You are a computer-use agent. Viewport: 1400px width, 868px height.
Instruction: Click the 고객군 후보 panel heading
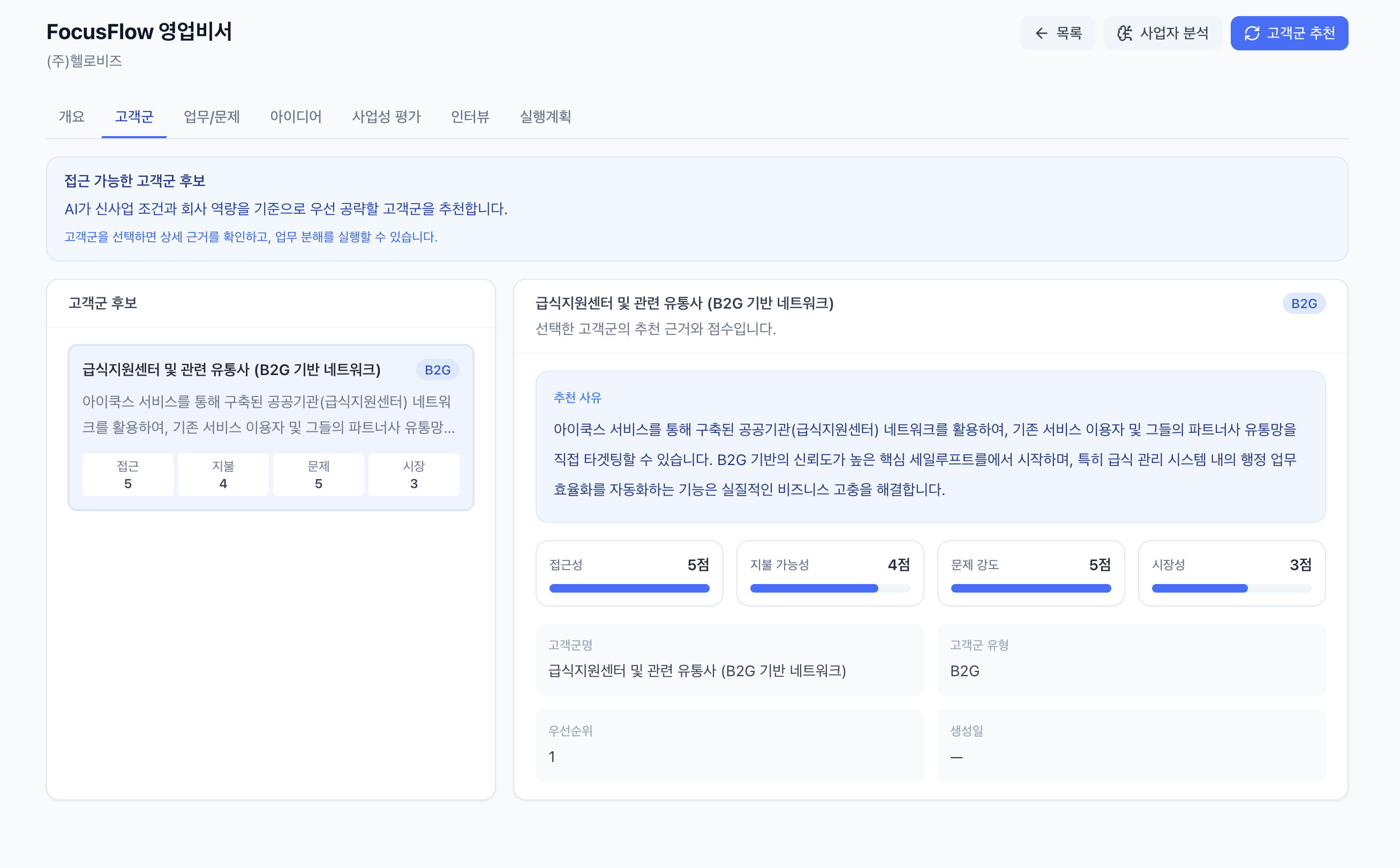click(x=103, y=303)
